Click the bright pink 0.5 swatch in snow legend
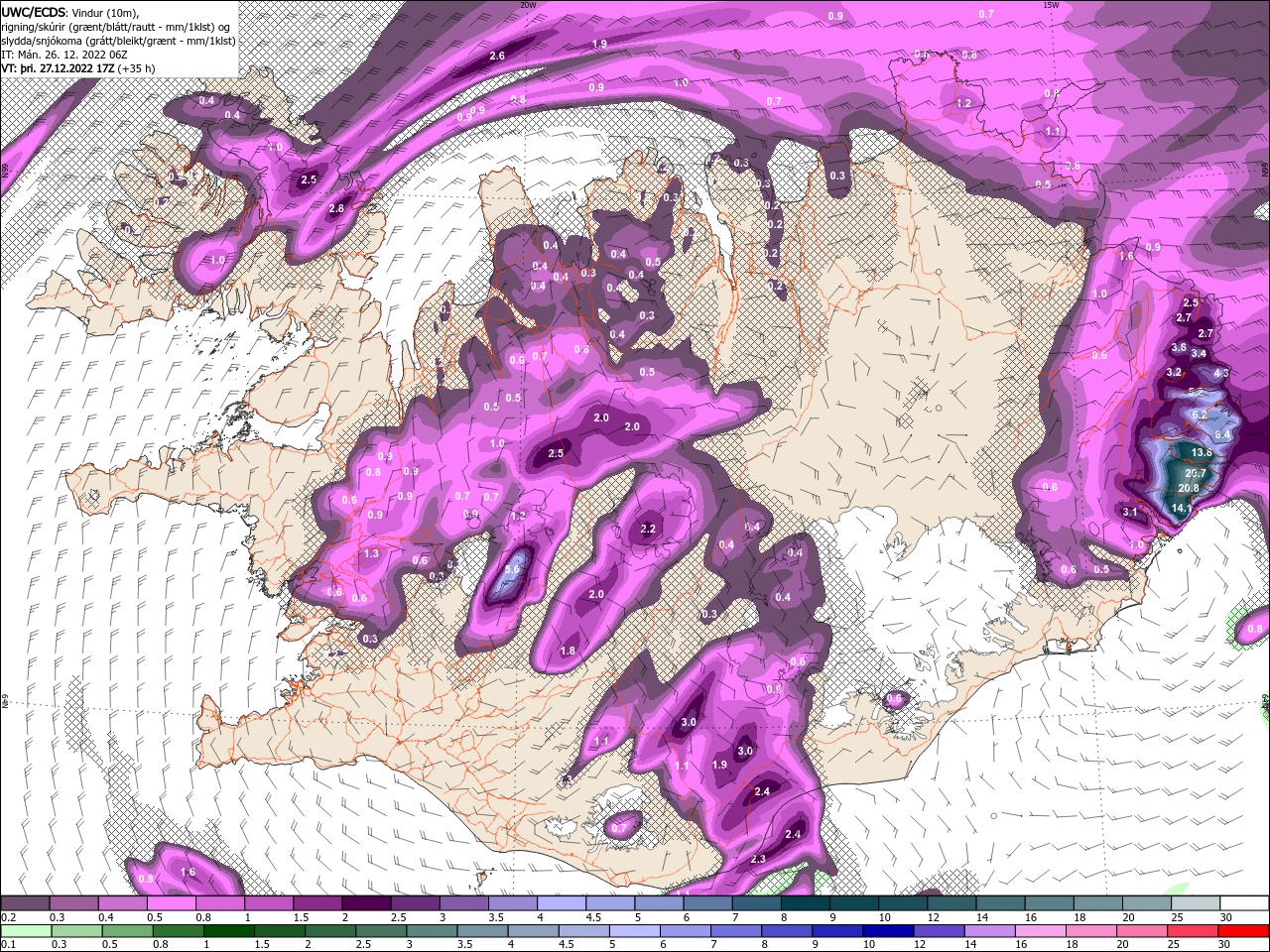1270x952 pixels. 171,903
